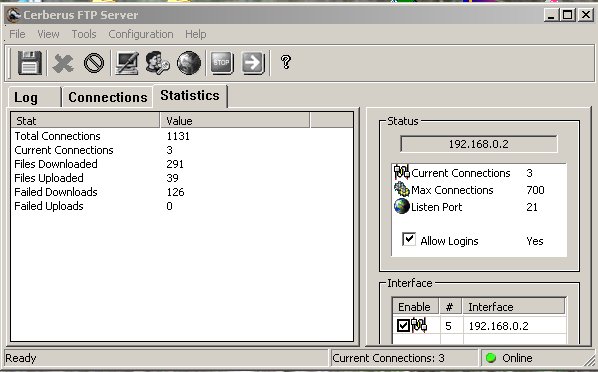This screenshot has height=372, width=598.
Task: Open the File menu
Action: (x=17, y=34)
